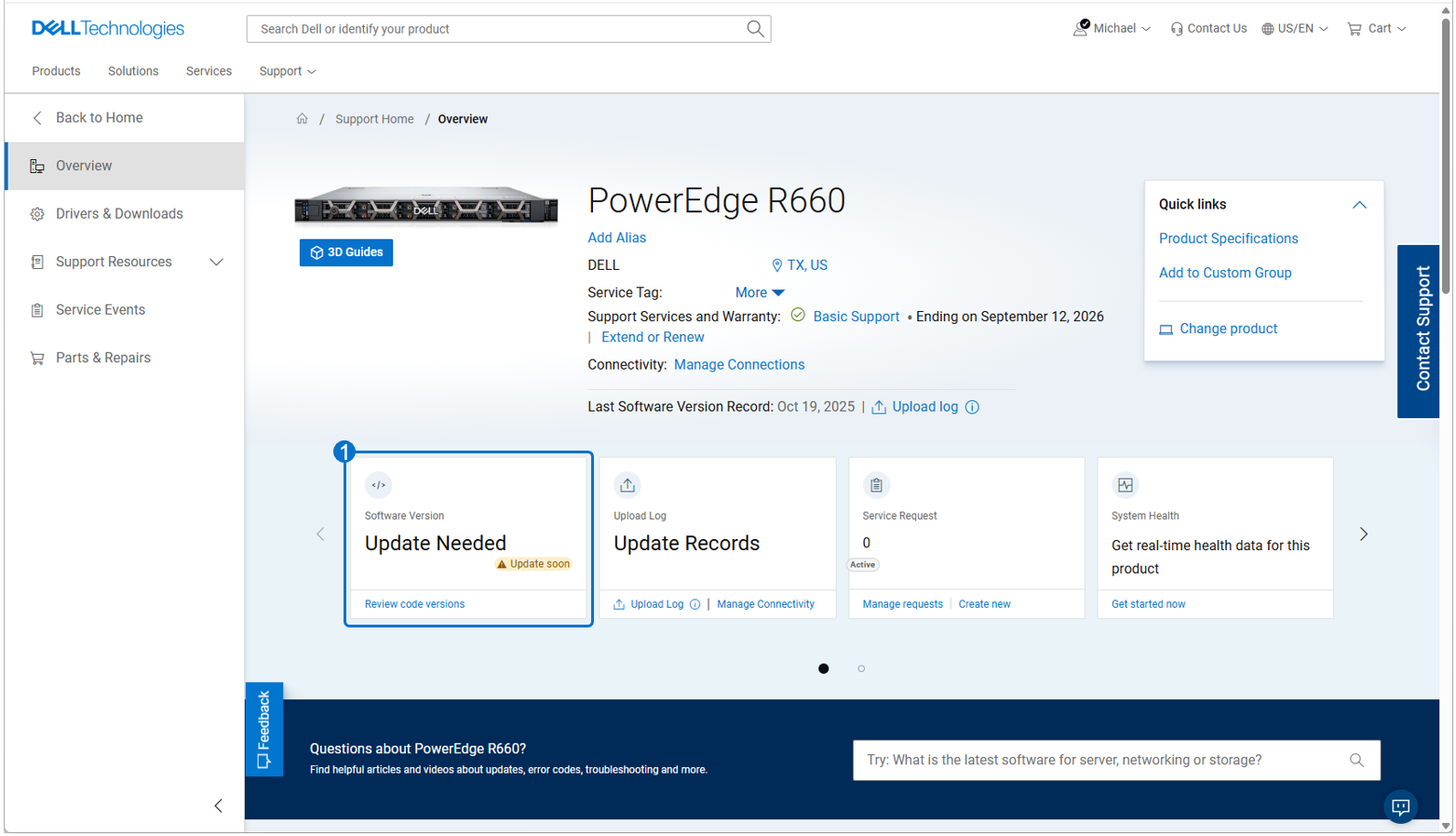The width and height of the screenshot is (1456, 836).
Task: Click the Parts & Repairs cart icon
Action: [37, 357]
